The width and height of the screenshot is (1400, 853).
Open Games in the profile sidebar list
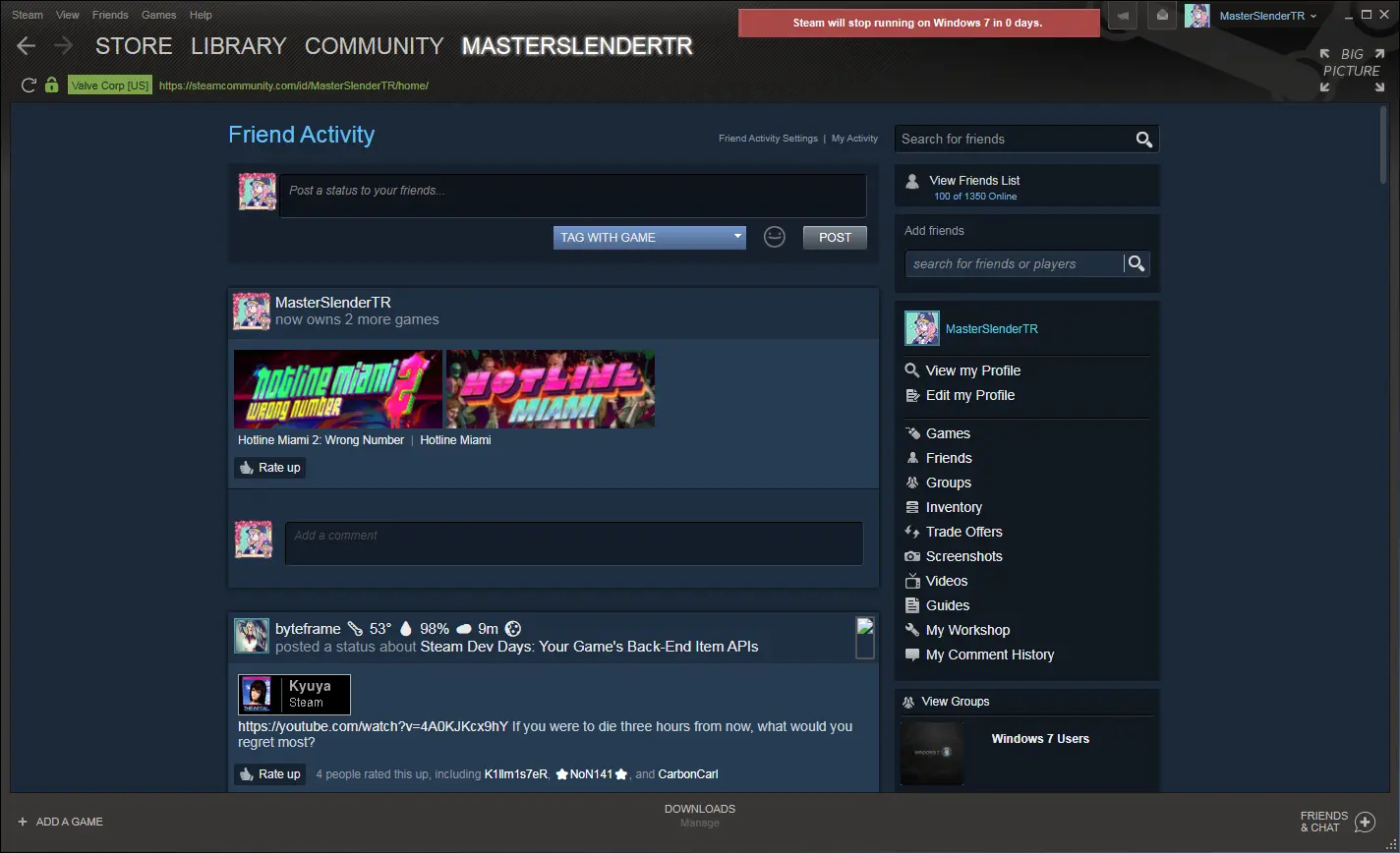948,433
